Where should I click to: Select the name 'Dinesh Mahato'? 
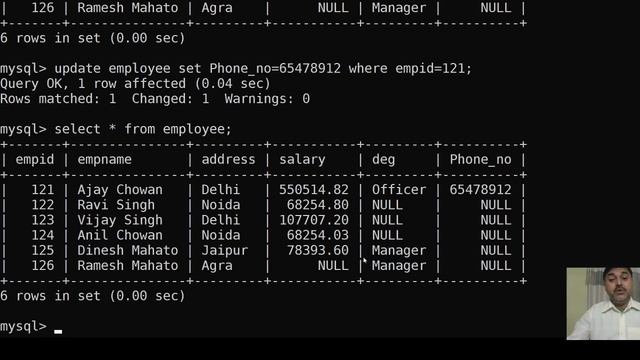coord(128,250)
